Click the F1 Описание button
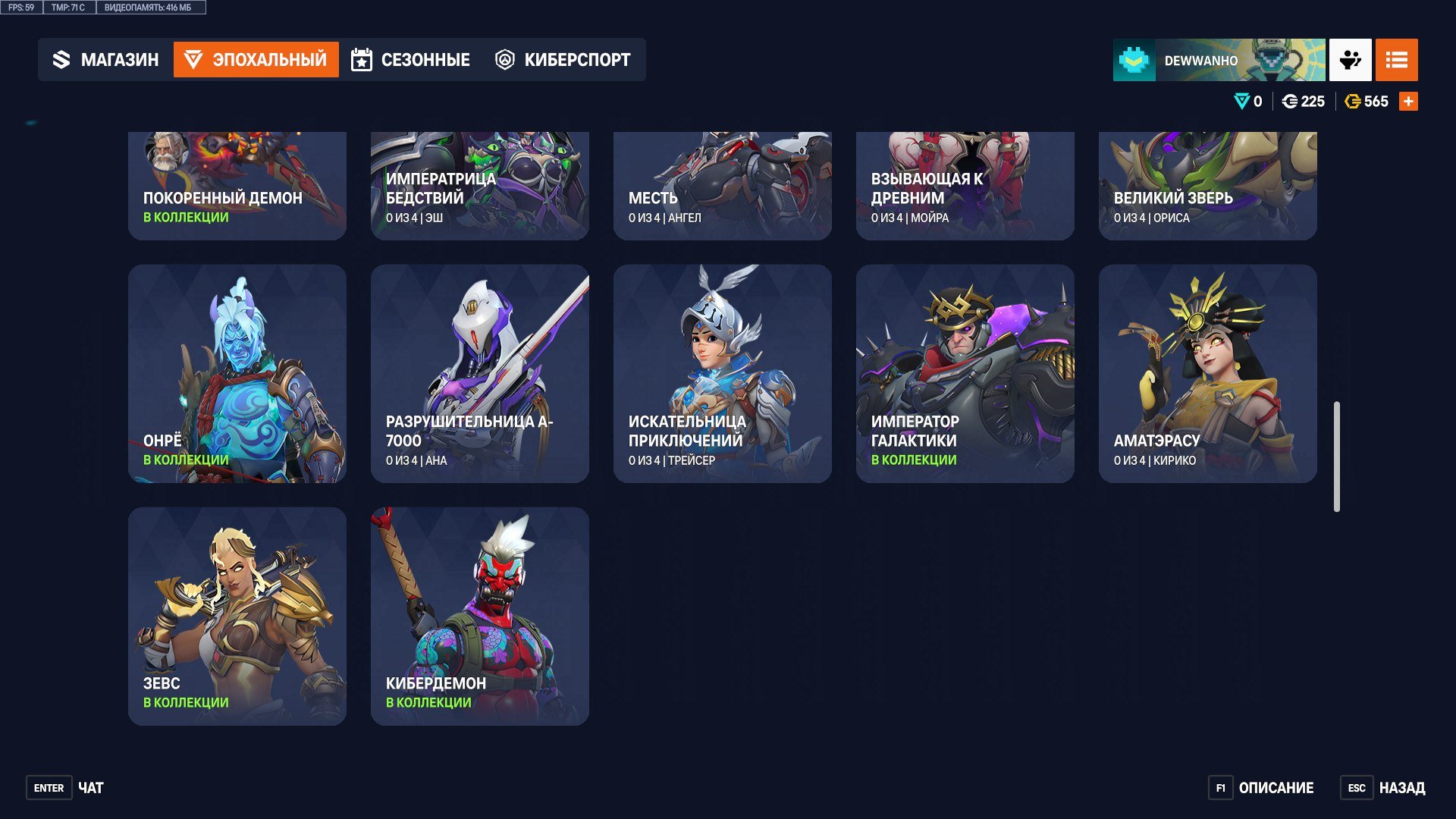 [1262, 788]
